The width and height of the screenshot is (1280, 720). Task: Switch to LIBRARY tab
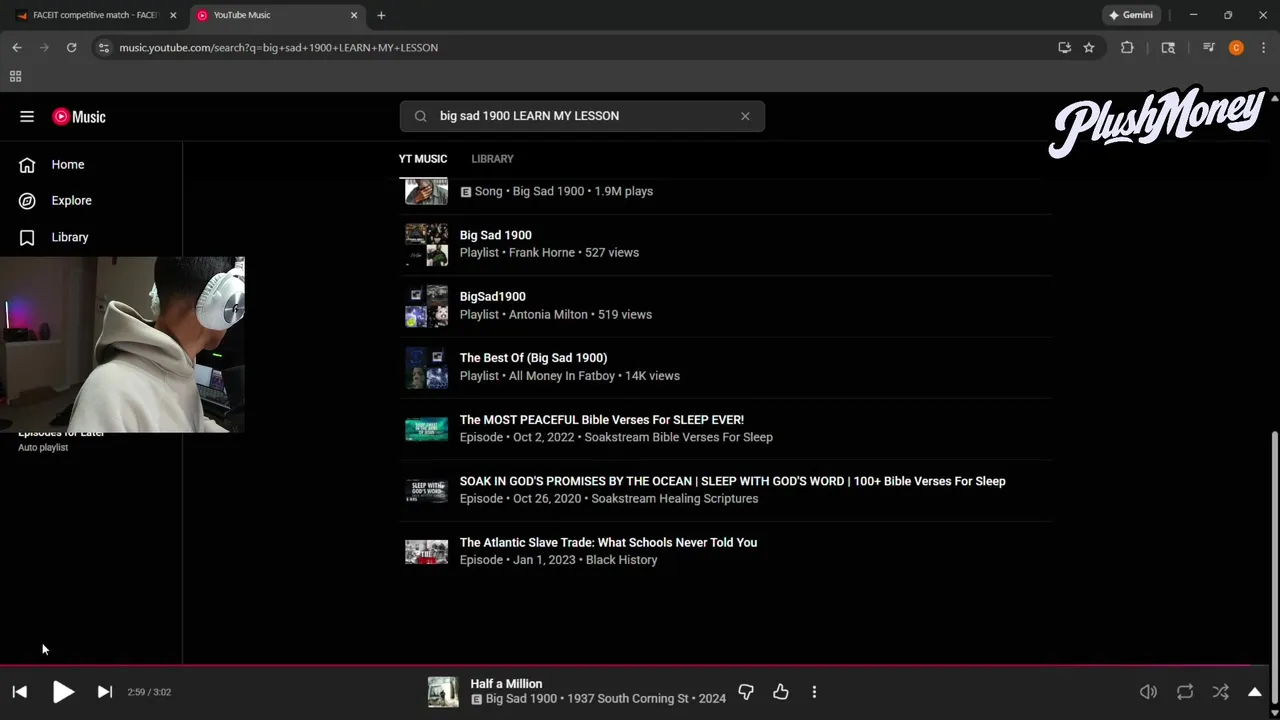492,159
